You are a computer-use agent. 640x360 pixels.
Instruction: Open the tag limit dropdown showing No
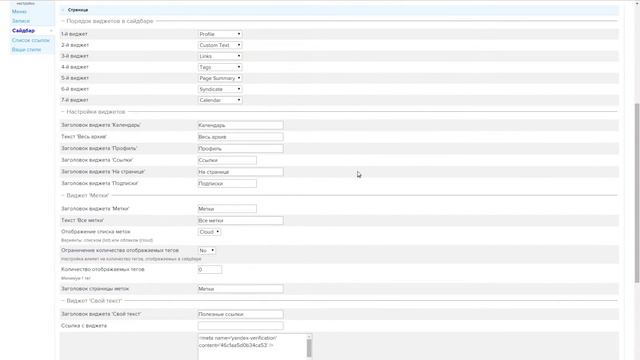pos(207,250)
